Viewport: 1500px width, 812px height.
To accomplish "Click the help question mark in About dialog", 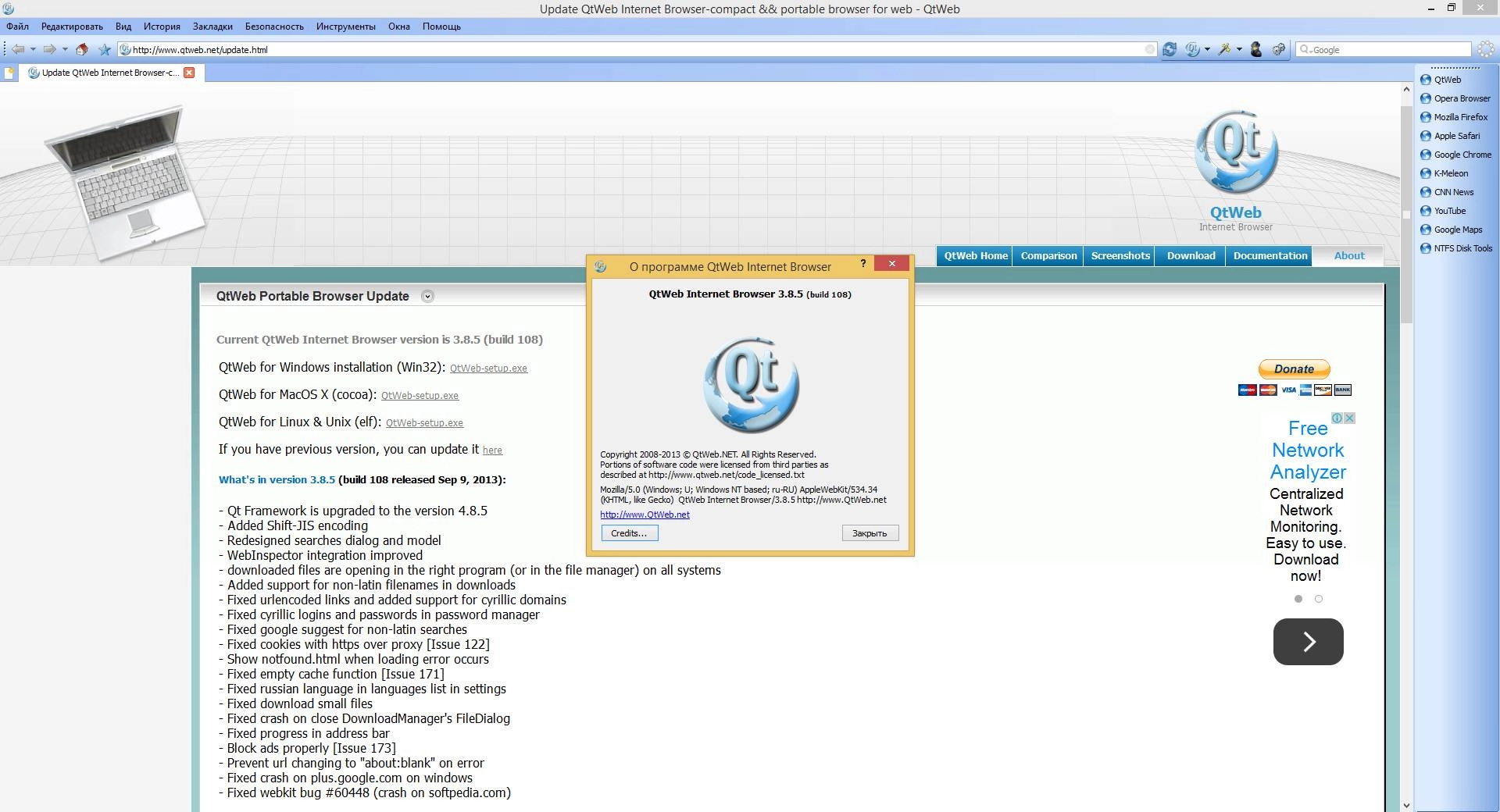I will [862, 264].
